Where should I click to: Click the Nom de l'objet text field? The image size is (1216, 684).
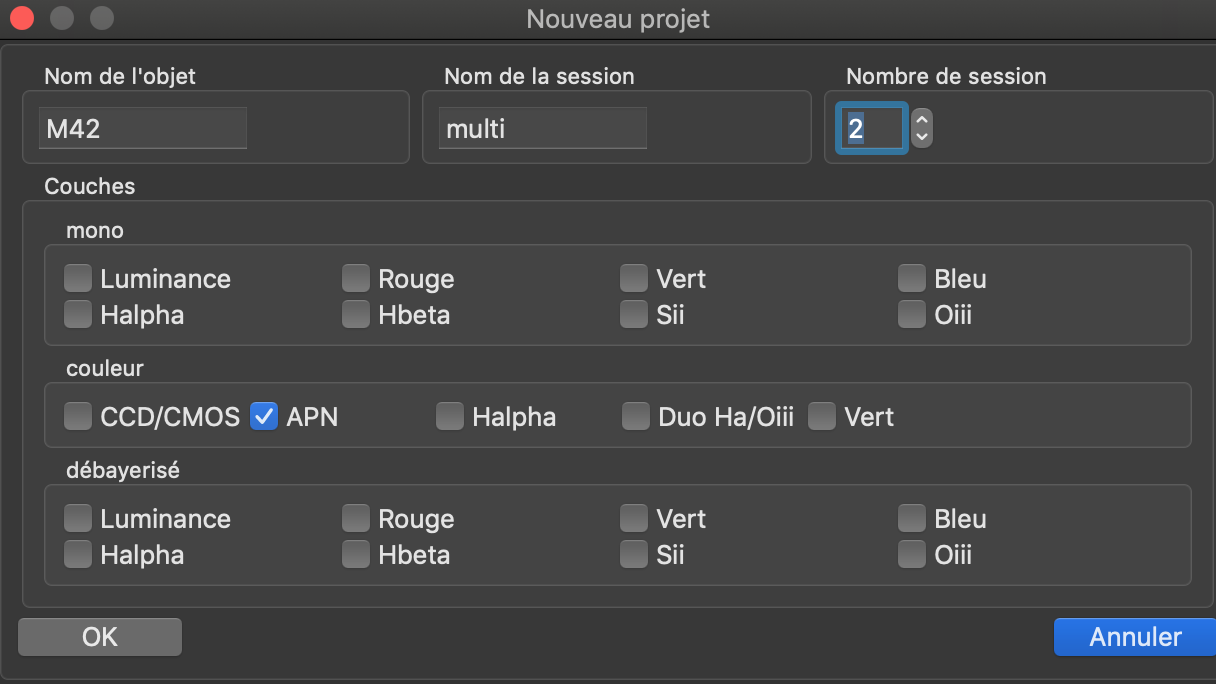click(142, 129)
